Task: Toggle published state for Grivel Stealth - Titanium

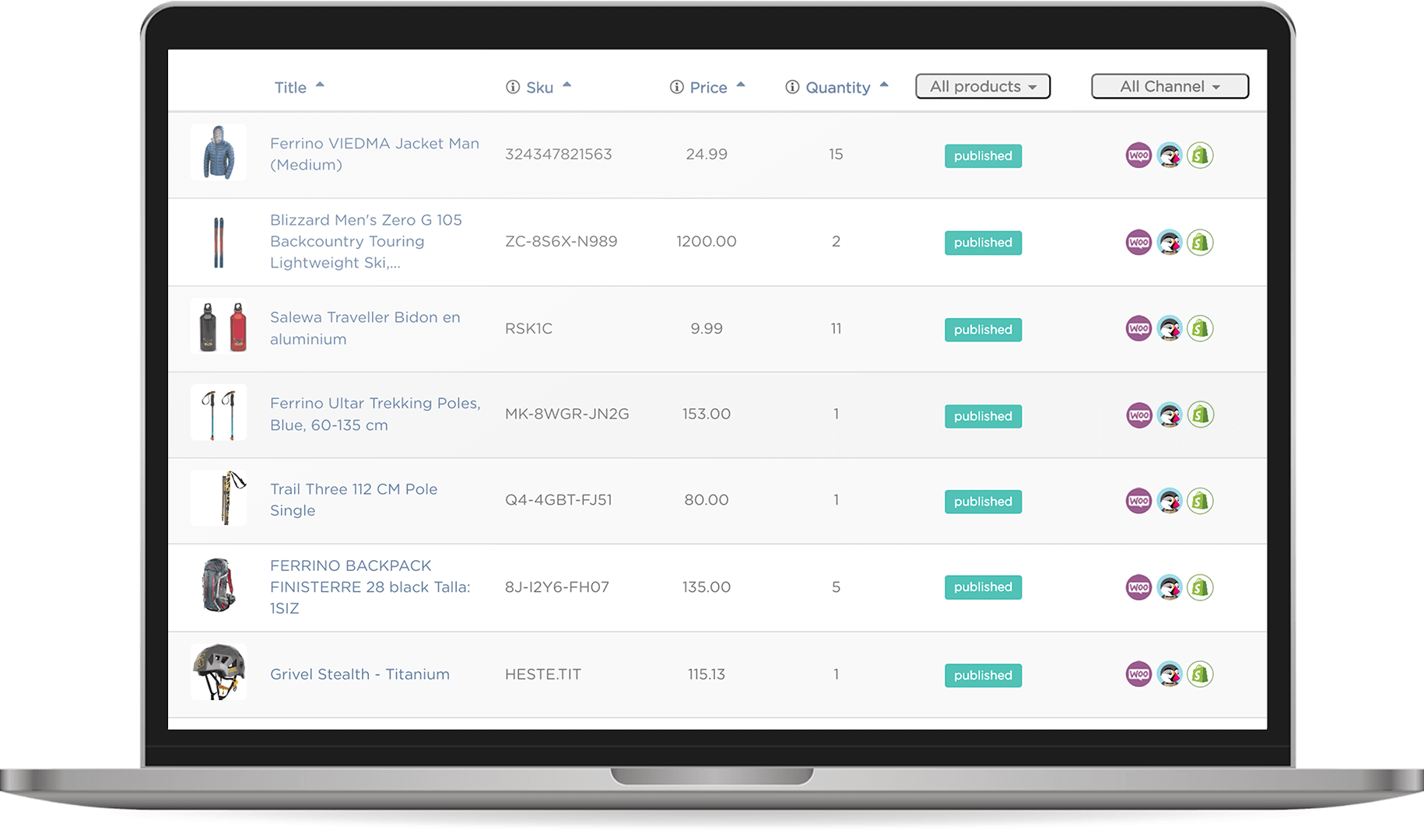Action: (x=982, y=675)
